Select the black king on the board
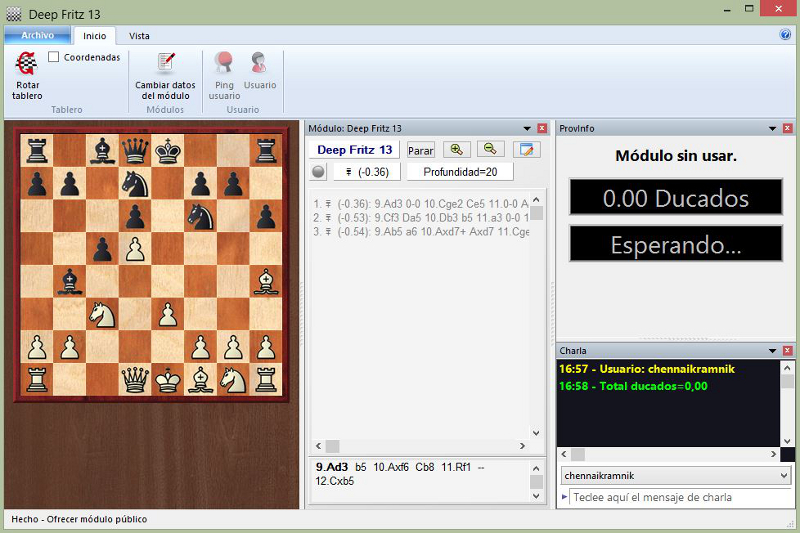Viewport: 800px width, 533px height. 168,150
